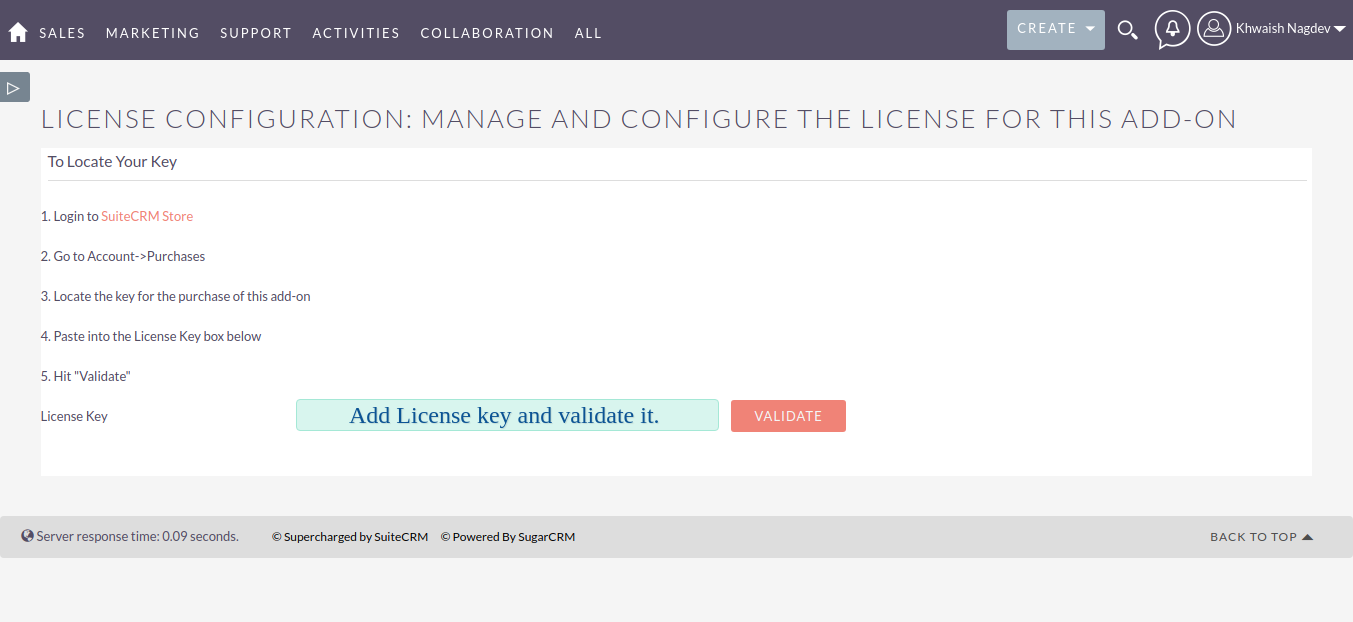This screenshot has width=1353, height=622.
Task: Open the search magnifier icon
Action: click(1128, 30)
